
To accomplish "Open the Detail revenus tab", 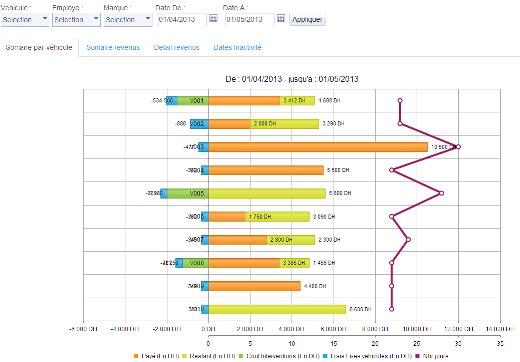I will [176, 47].
